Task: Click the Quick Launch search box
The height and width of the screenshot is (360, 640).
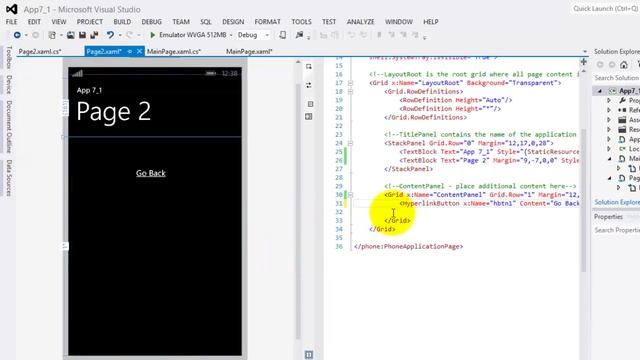Action: click(x=605, y=9)
